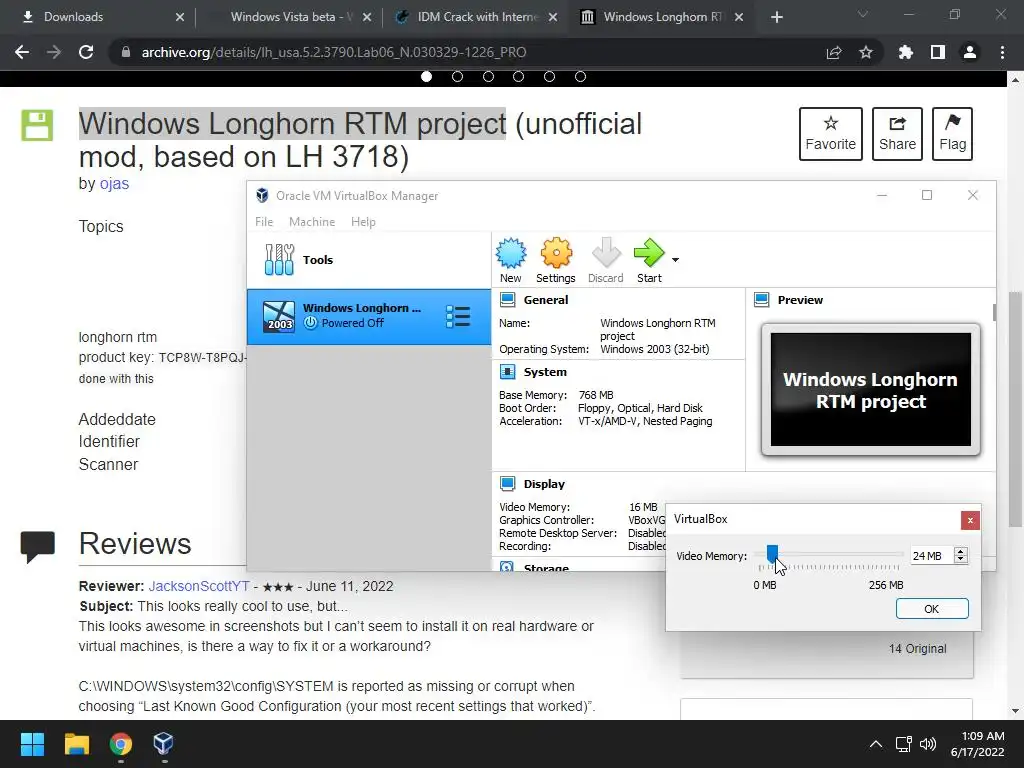Click the Display section header
1024x768 pixels.
(544, 484)
